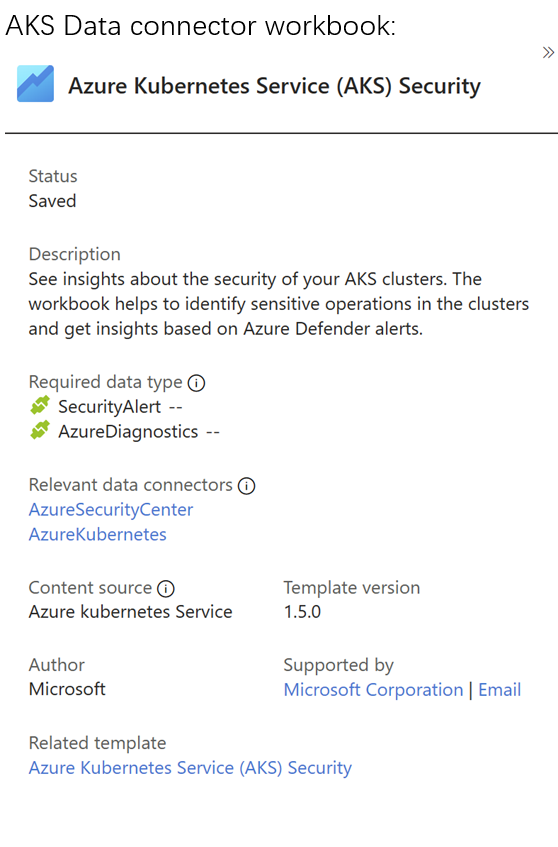Viewport: 558px width, 847px height.
Task: Open the Microsoft Corporation support link
Action: 373,689
